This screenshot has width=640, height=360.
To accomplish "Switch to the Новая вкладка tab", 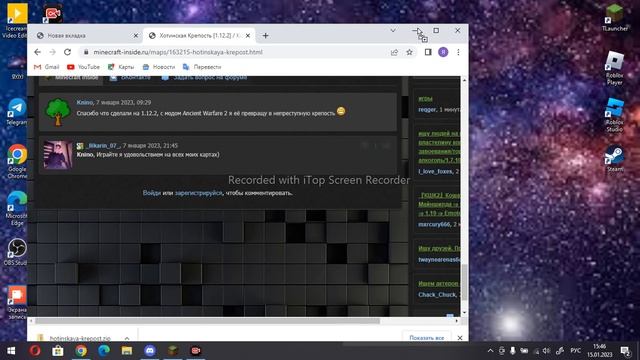I will point(87,36).
